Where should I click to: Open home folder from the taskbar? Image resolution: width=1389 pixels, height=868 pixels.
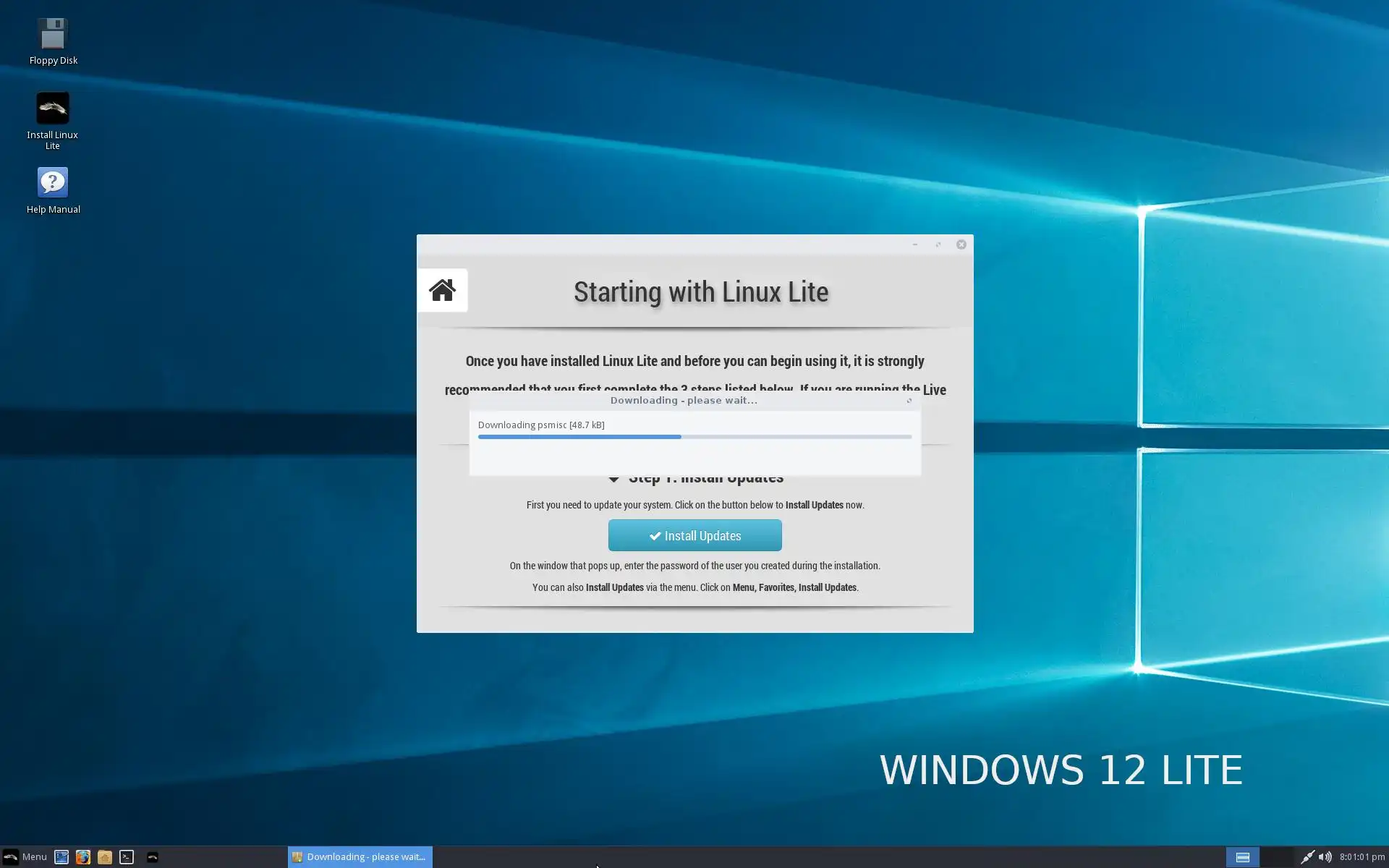(x=105, y=857)
